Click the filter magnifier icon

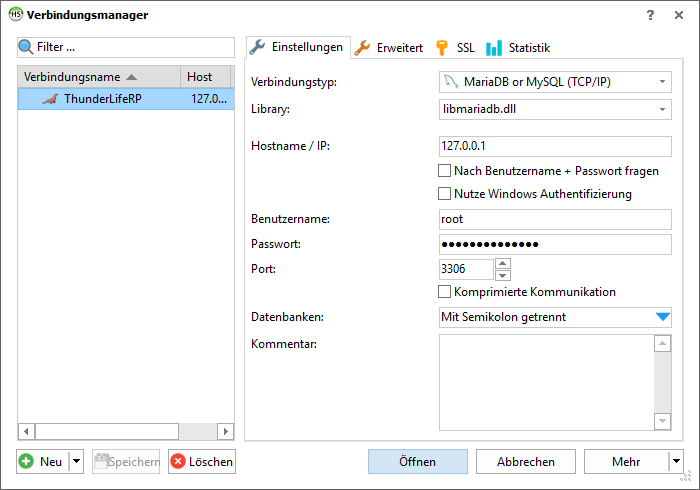tap(26, 47)
